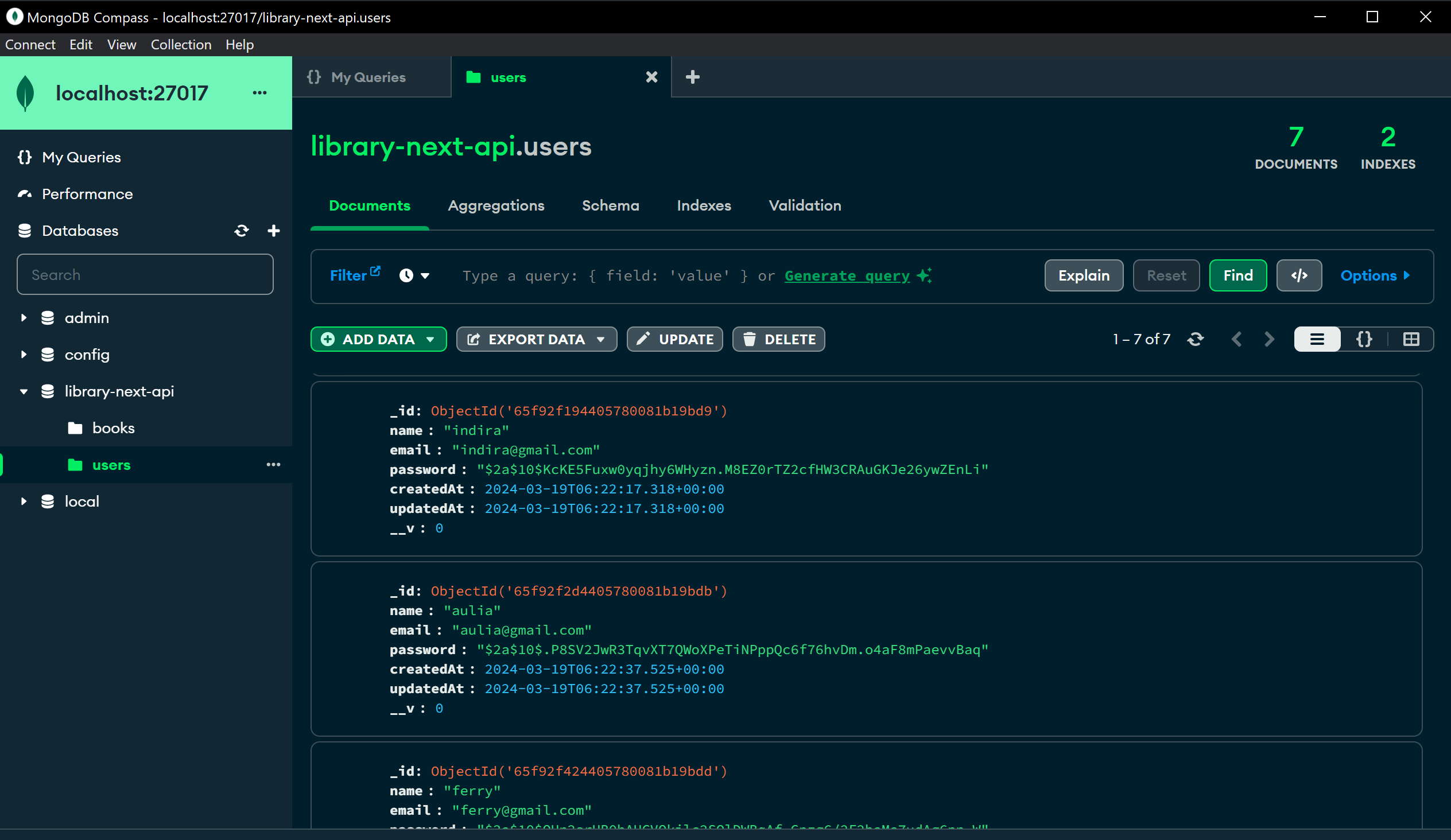Viewport: 1451px width, 840px height.
Task: Click the Generate query link
Action: pyautogui.click(x=847, y=276)
